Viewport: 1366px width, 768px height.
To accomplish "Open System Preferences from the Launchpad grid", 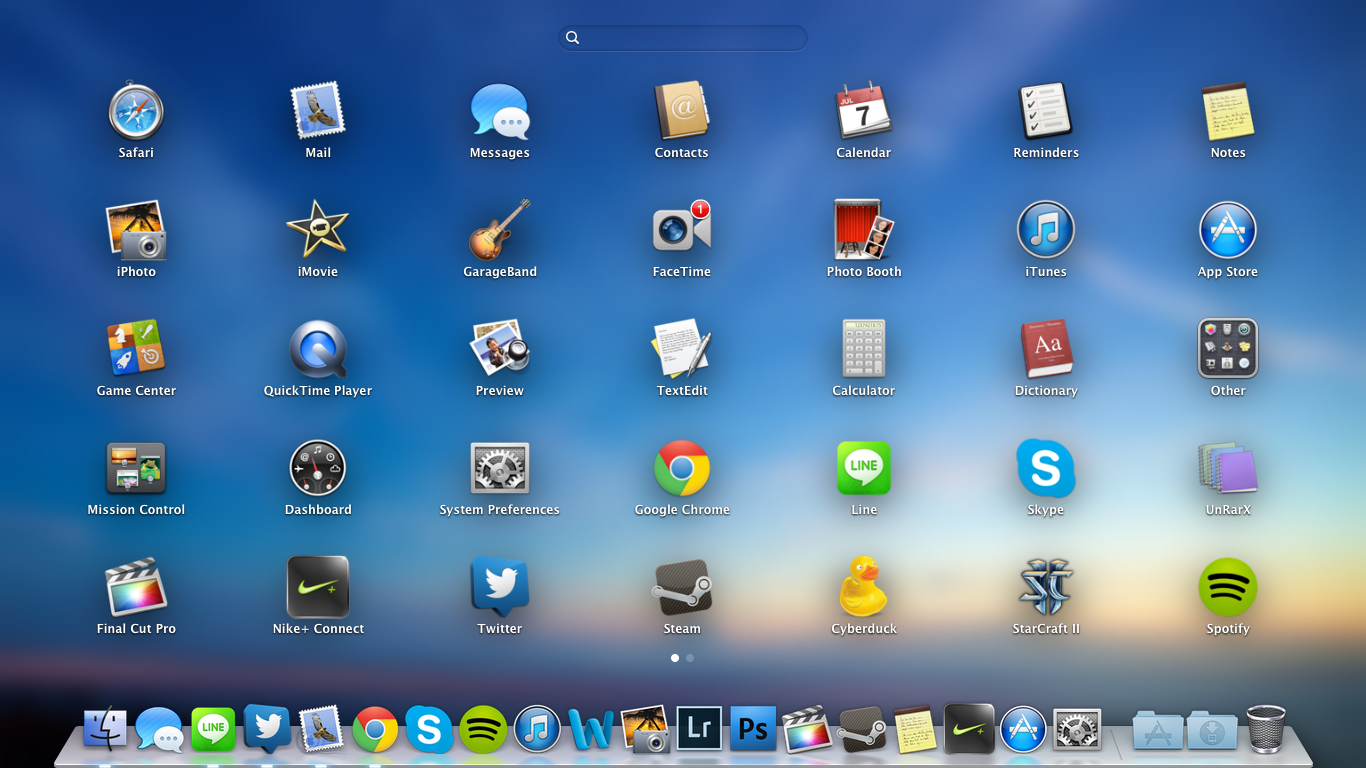I will tap(500, 468).
